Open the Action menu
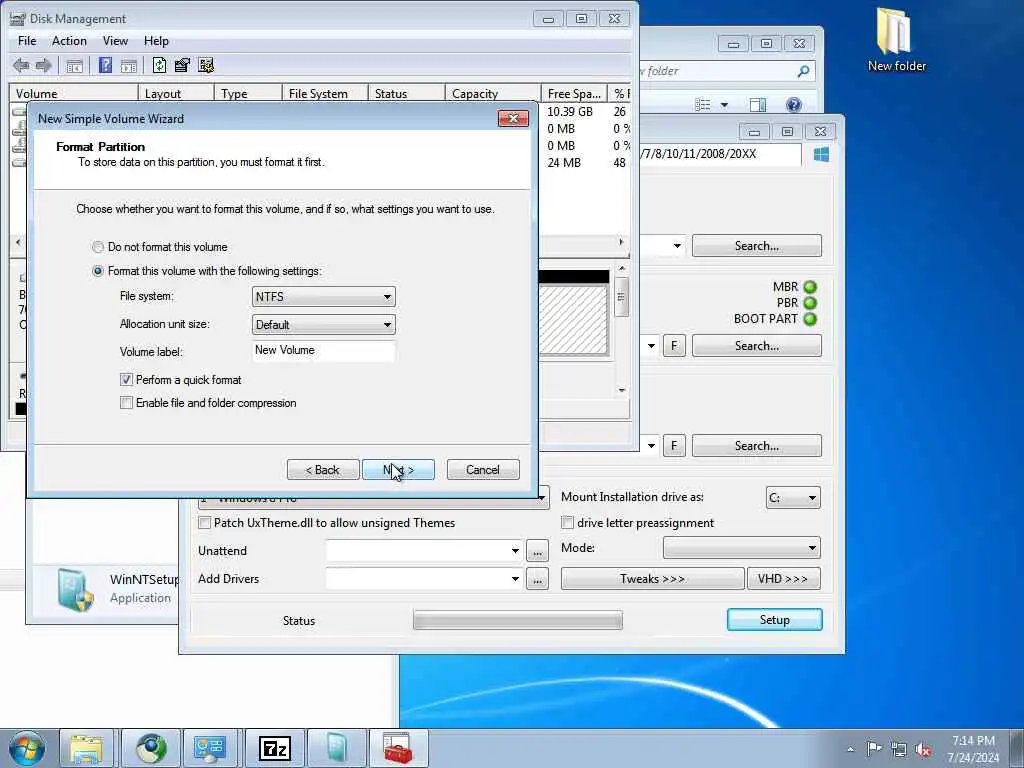The width and height of the screenshot is (1024, 768). (x=69, y=40)
